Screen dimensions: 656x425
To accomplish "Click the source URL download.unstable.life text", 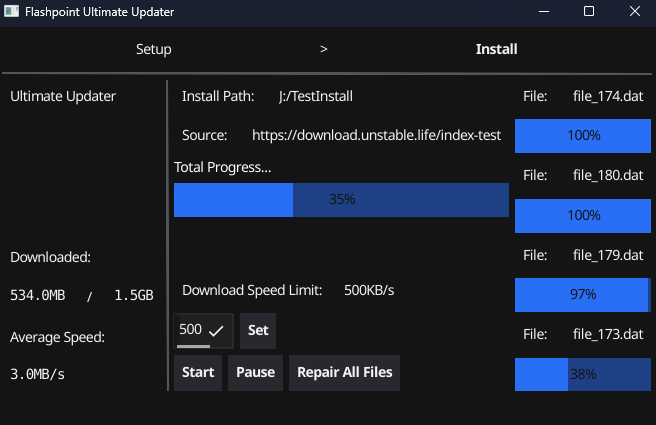I will (376, 135).
